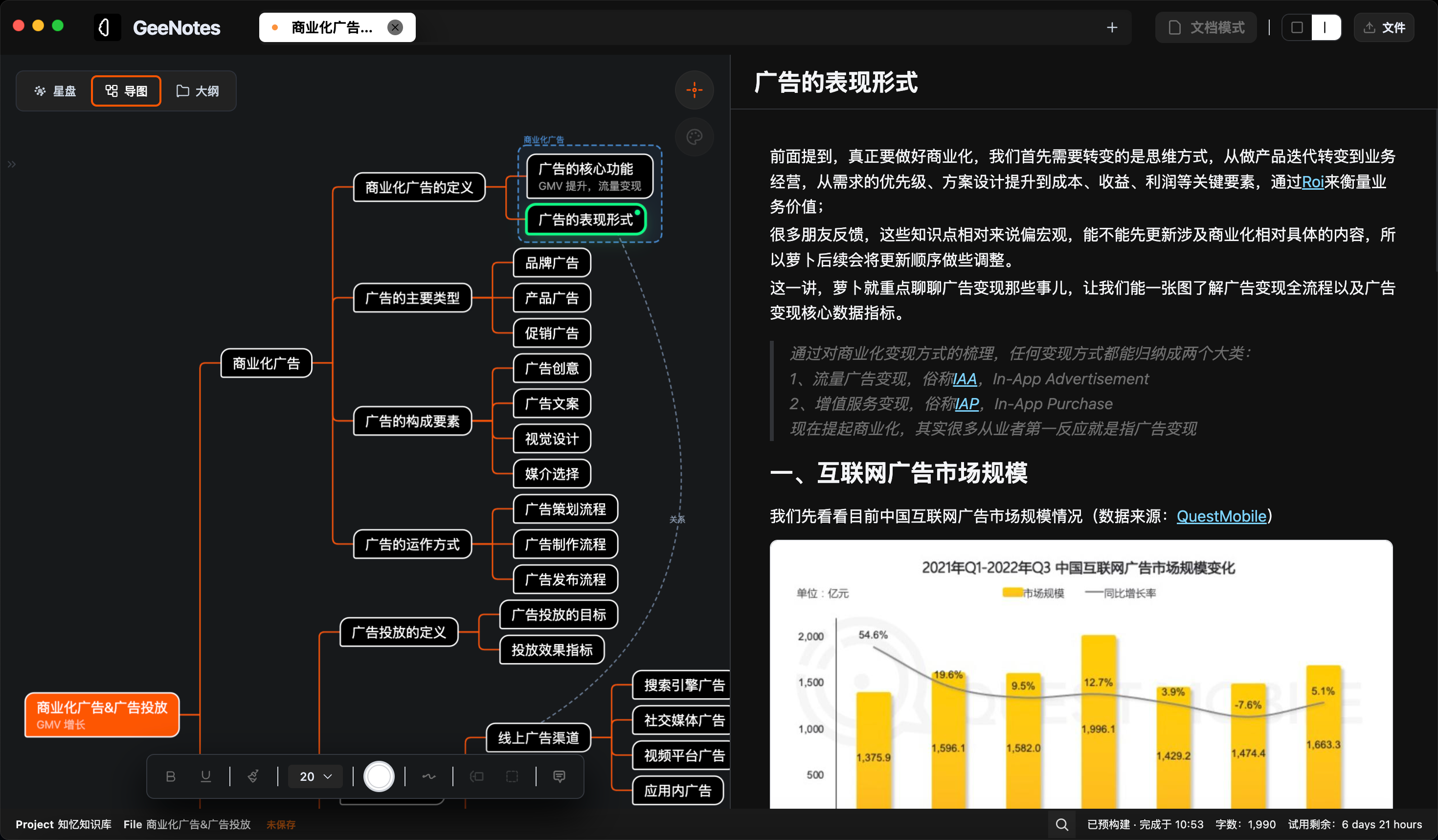Expand the collapsed left sidebar chevron
Viewport: 1438px width, 840px height.
[11, 164]
